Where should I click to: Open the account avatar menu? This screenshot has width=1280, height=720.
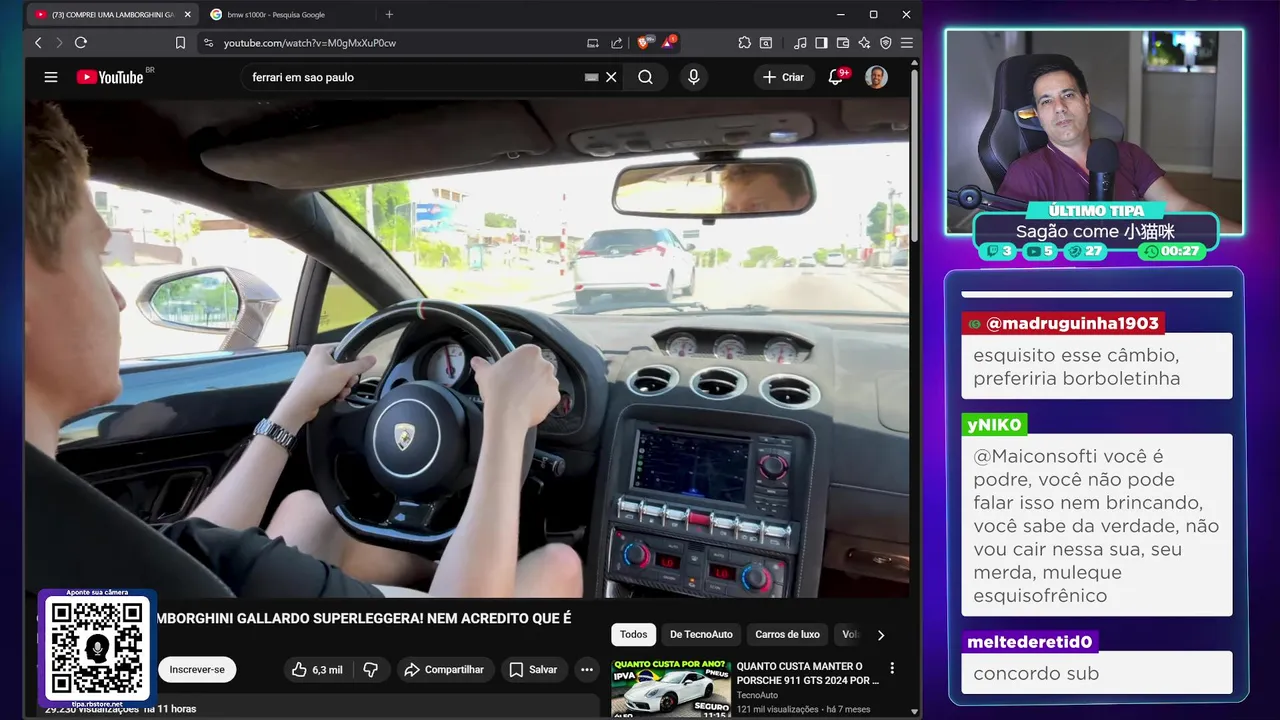(x=876, y=77)
